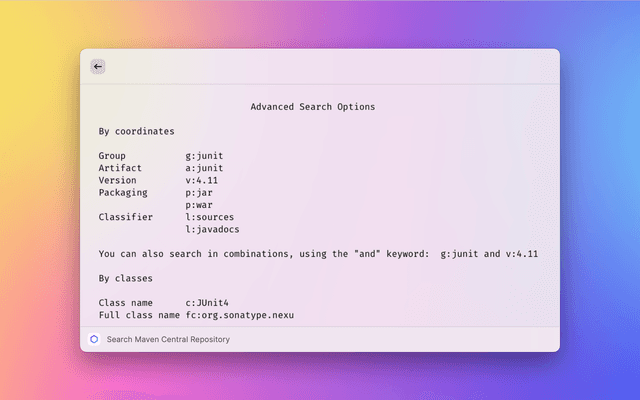640x400 pixels.
Task: Click the p:war packaging example
Action: [198, 204]
